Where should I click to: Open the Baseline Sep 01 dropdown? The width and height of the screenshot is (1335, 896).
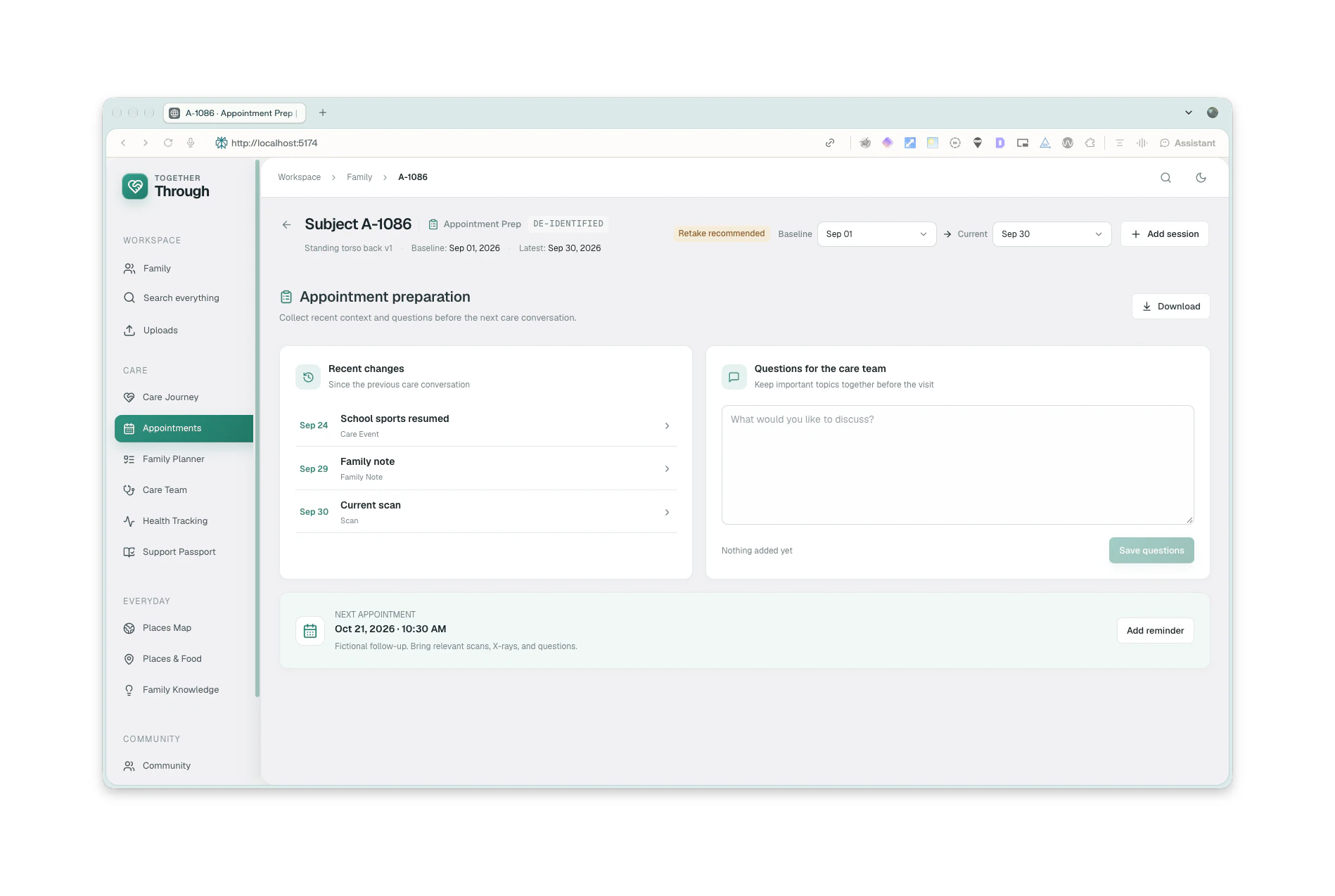pyautogui.click(x=876, y=234)
